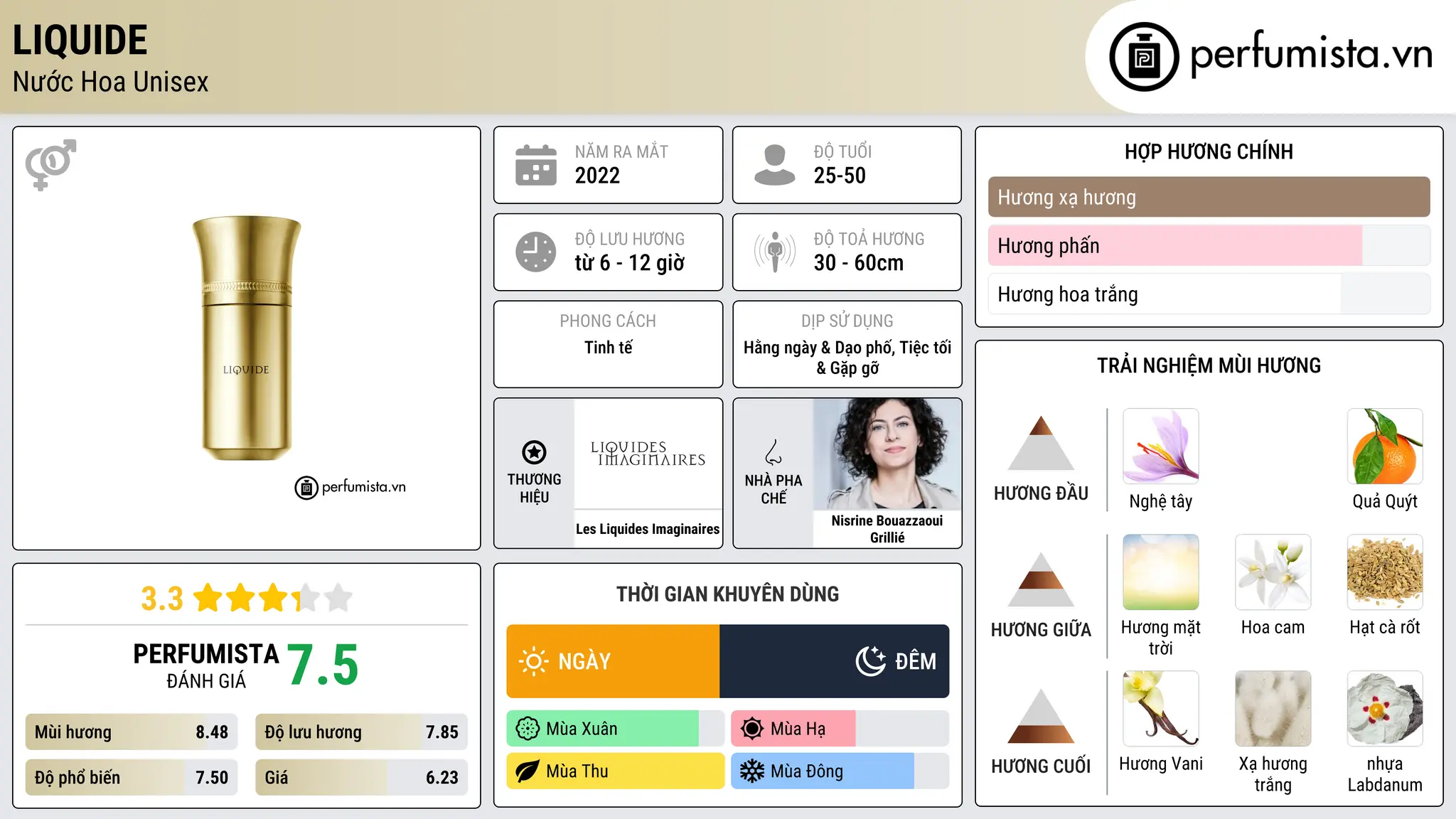Screen dimensions: 1456x819
Task: Click the Độ phổ biến 7.50 score bar
Action: point(132,778)
